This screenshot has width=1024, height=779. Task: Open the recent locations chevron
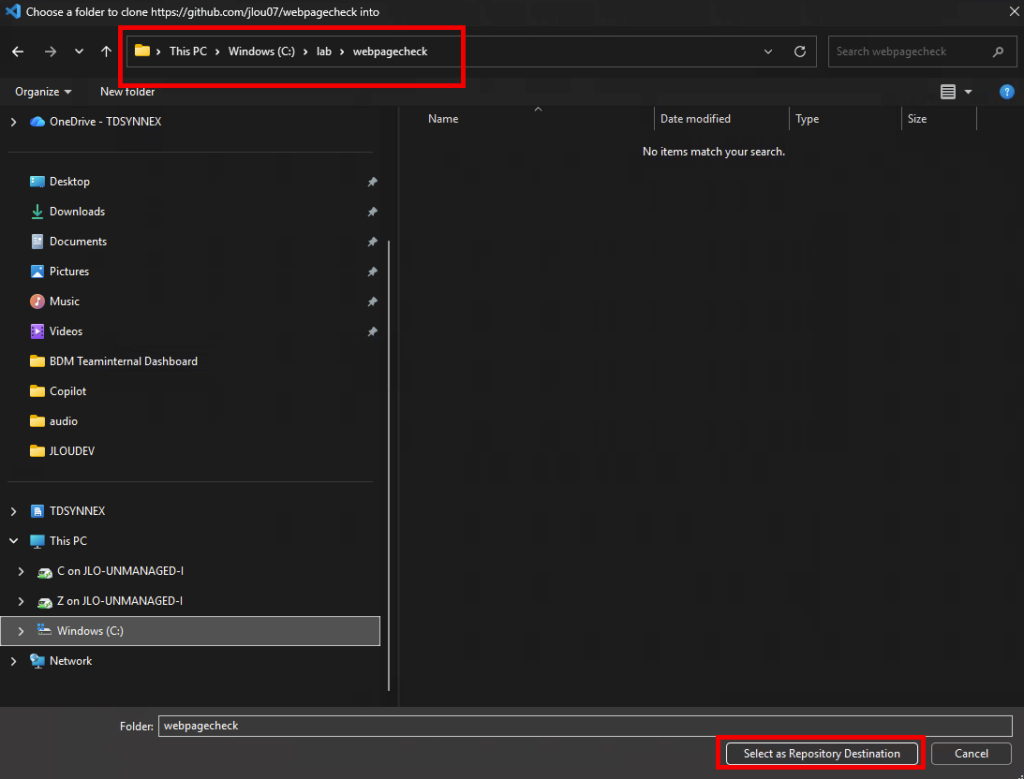(79, 52)
